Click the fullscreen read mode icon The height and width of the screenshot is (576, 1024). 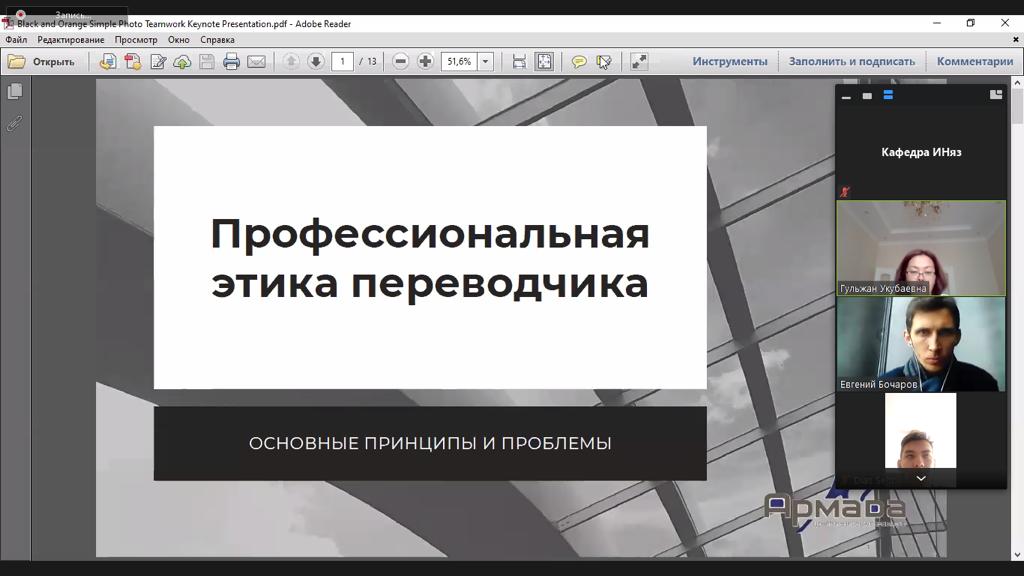coord(639,61)
